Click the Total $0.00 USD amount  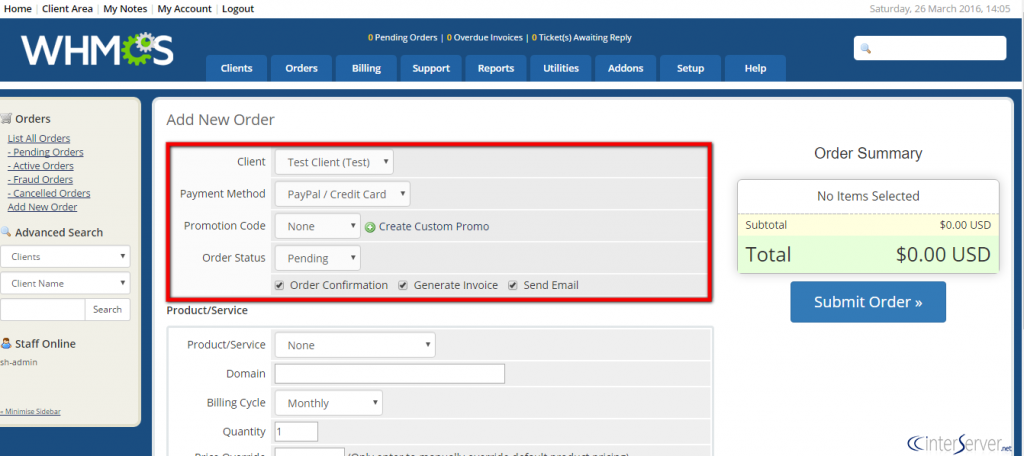click(943, 254)
